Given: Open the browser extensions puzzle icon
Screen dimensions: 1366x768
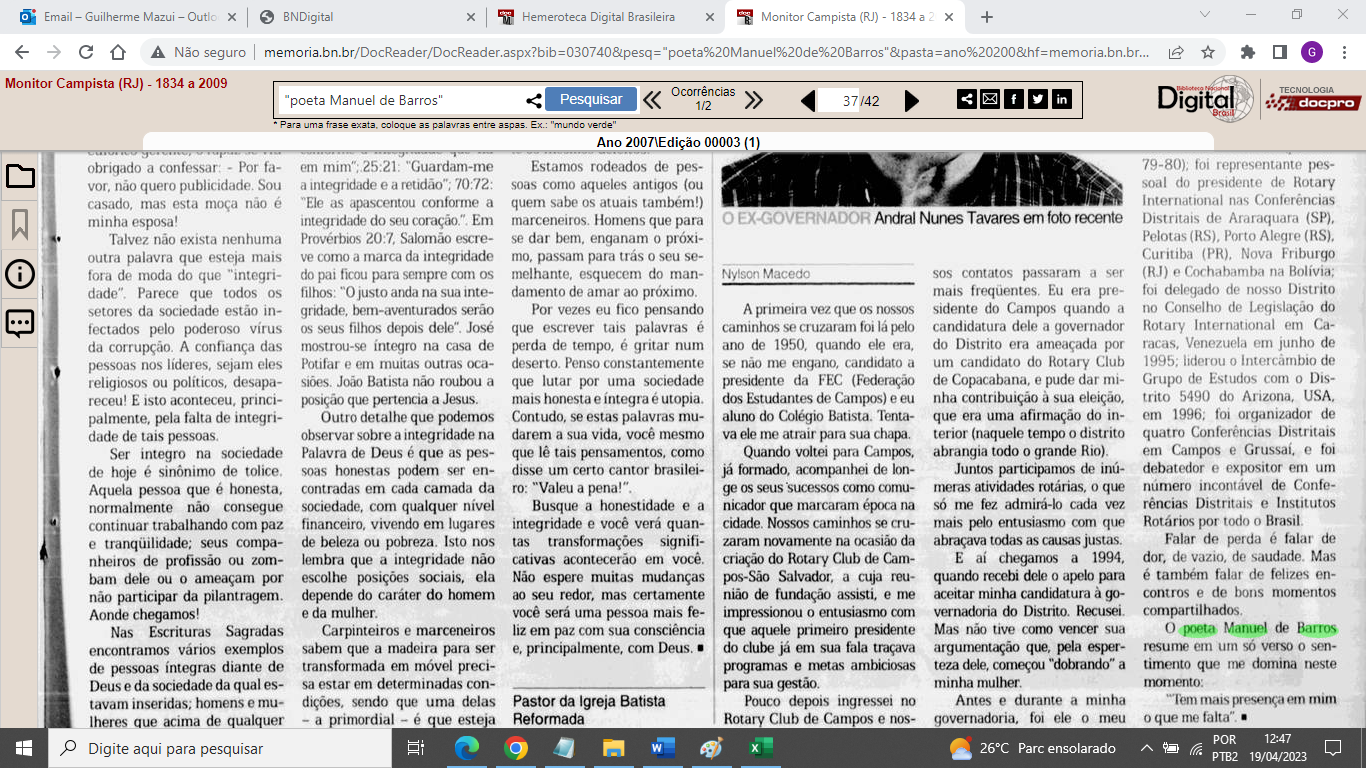Looking at the screenshot, I should click(1248, 53).
